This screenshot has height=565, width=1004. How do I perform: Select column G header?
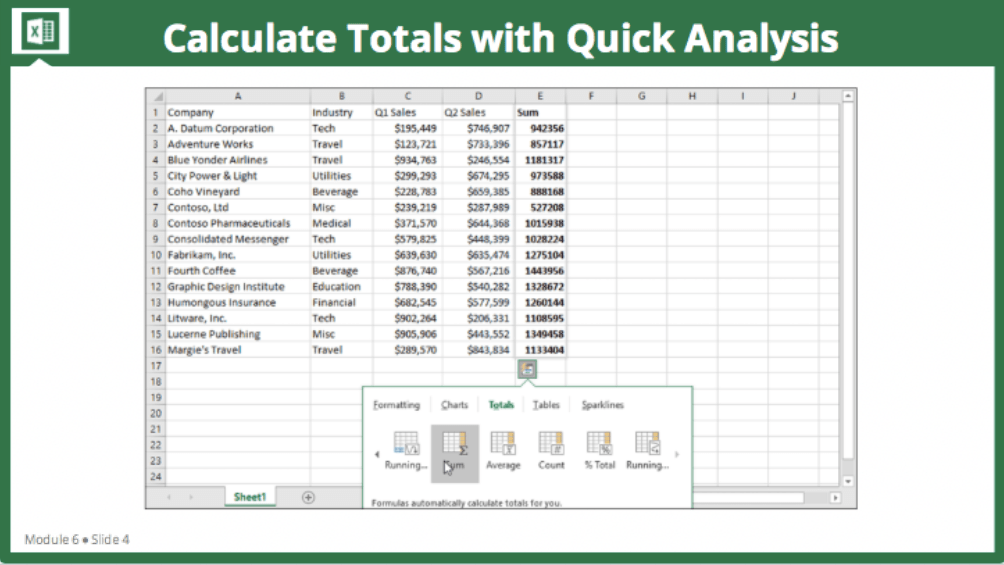[x=642, y=96]
